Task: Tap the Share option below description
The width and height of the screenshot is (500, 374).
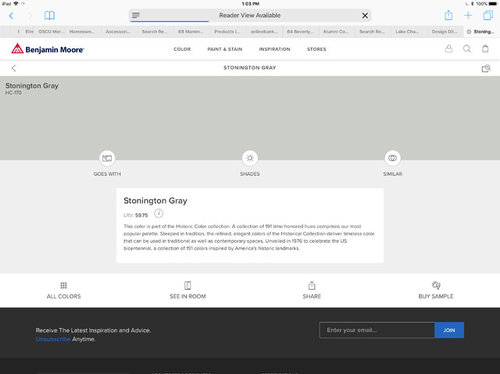Action: click(312, 290)
